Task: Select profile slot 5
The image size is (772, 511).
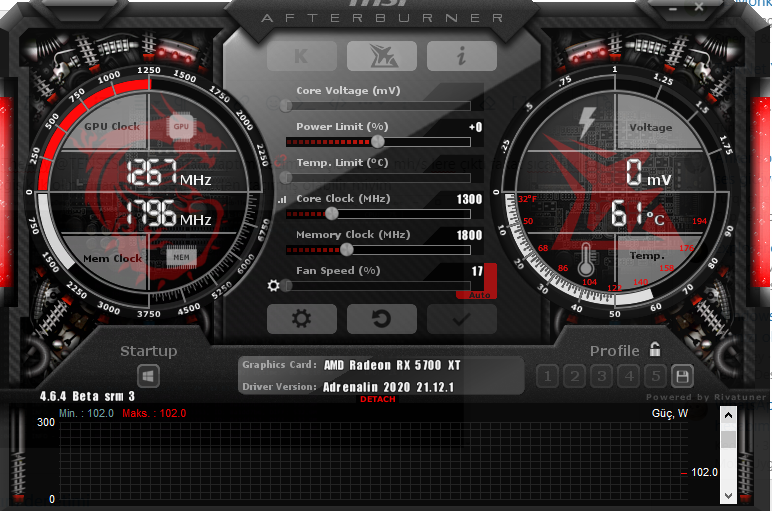Action: pyautogui.click(x=656, y=377)
